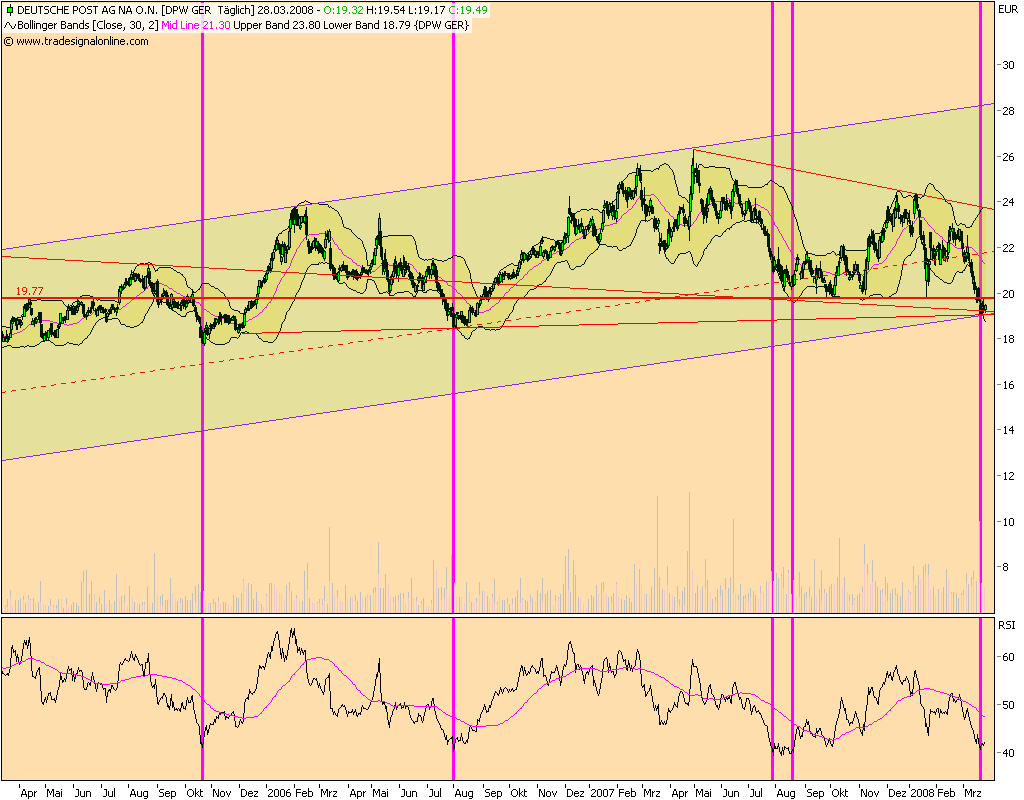Screen dimensions: 1024x800
Task: Select the leftmost magenta vertical line near Okt
Action: (204, 400)
